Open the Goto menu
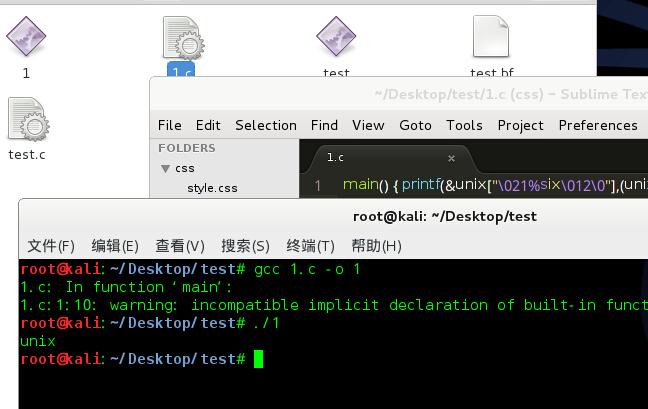 click(415, 125)
